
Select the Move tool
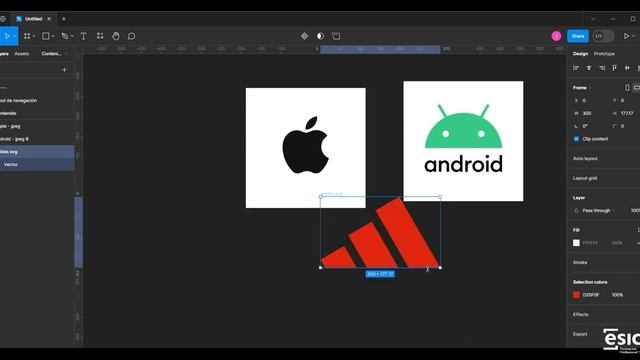click(7, 36)
